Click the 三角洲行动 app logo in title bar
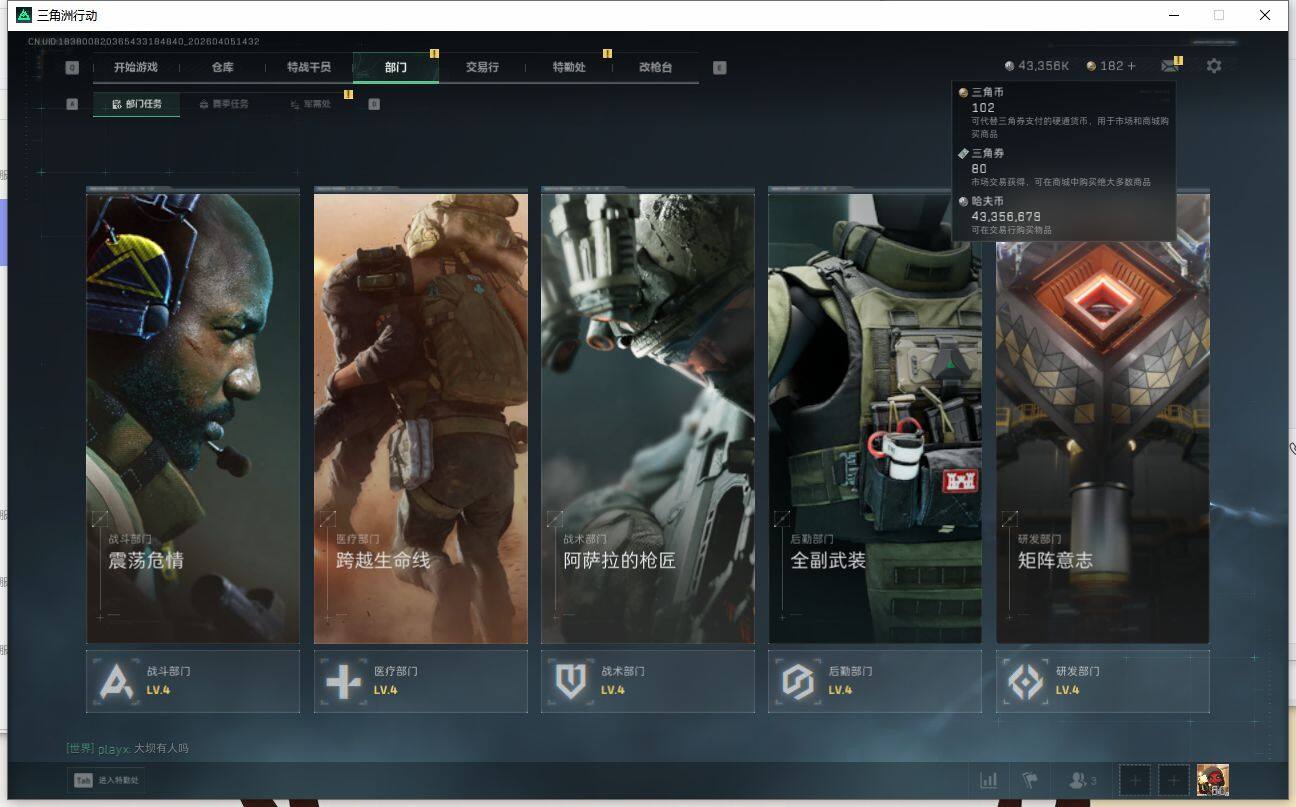The height and width of the screenshot is (807, 1296). click(24, 15)
